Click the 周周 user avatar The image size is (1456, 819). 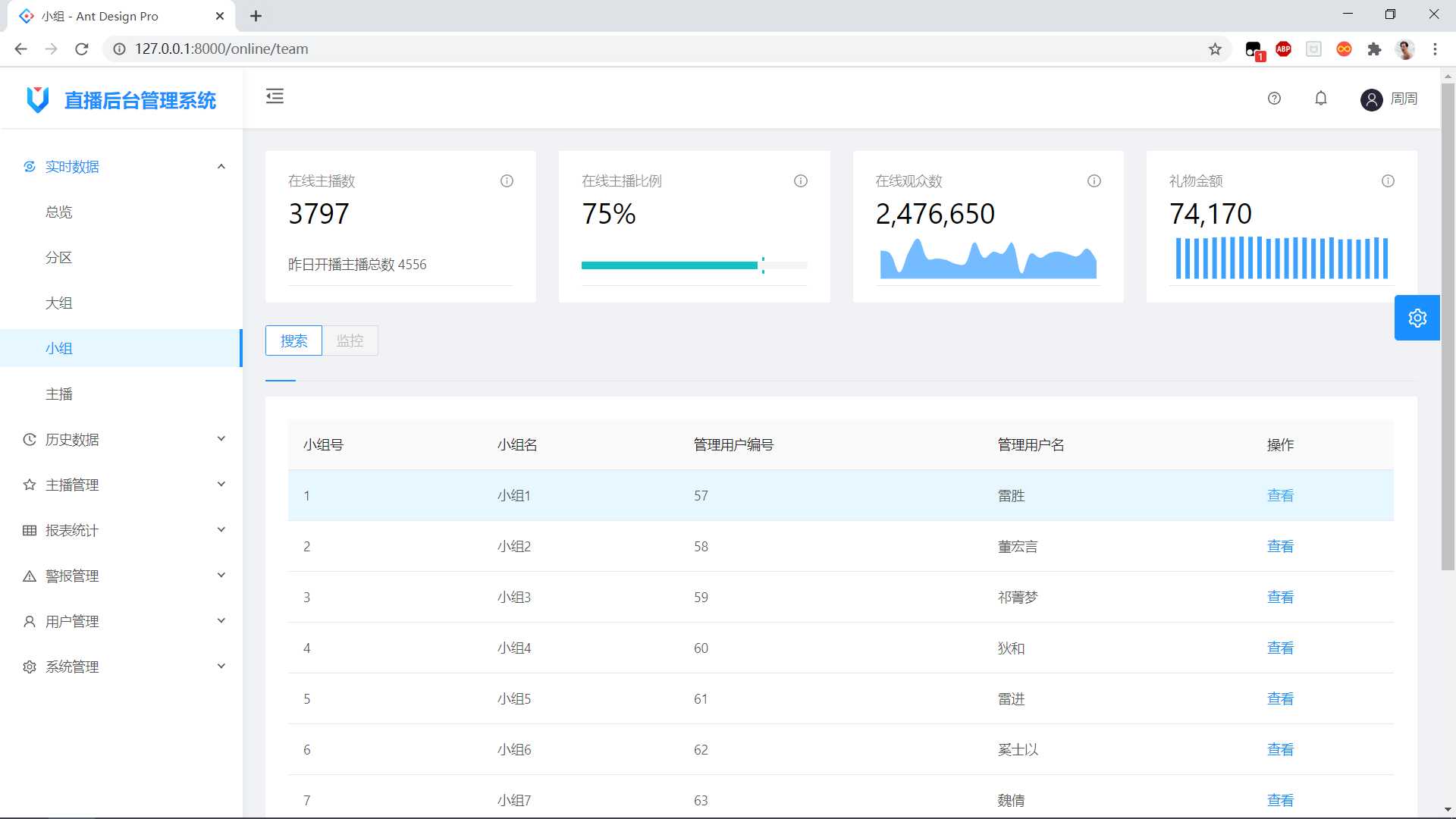(1371, 99)
